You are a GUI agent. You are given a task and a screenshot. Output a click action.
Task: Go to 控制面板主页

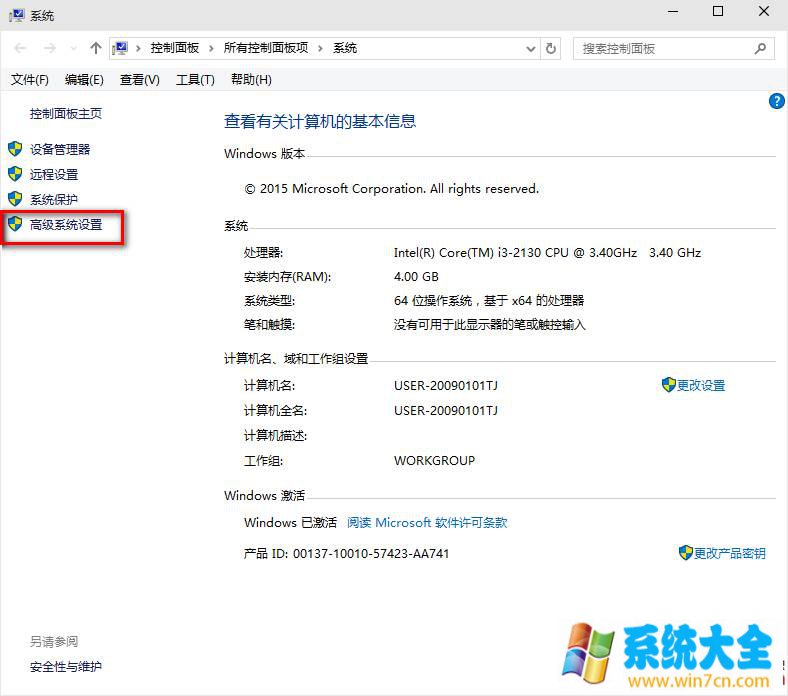(x=66, y=114)
